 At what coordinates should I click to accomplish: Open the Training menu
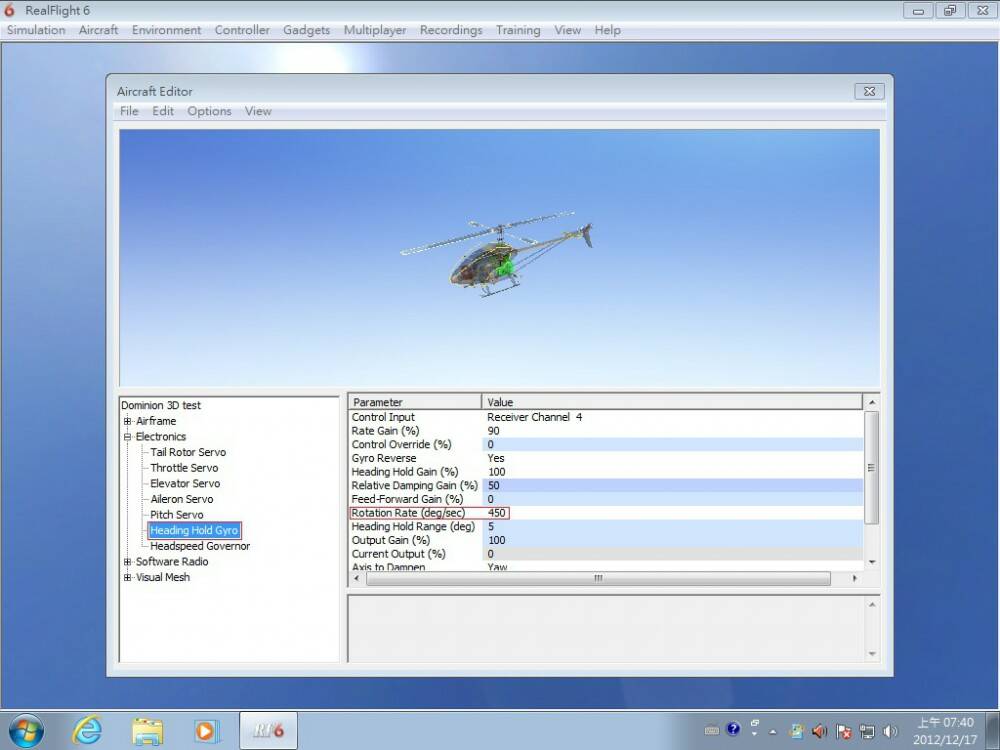518,30
